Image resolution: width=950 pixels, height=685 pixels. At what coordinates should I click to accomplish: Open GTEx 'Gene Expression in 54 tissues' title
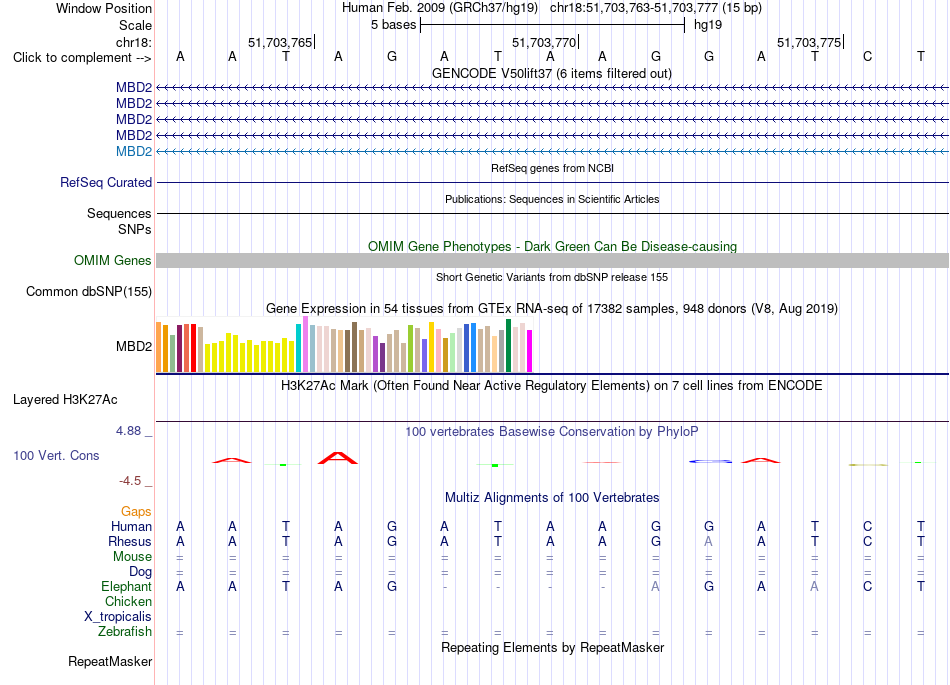[x=552, y=308]
